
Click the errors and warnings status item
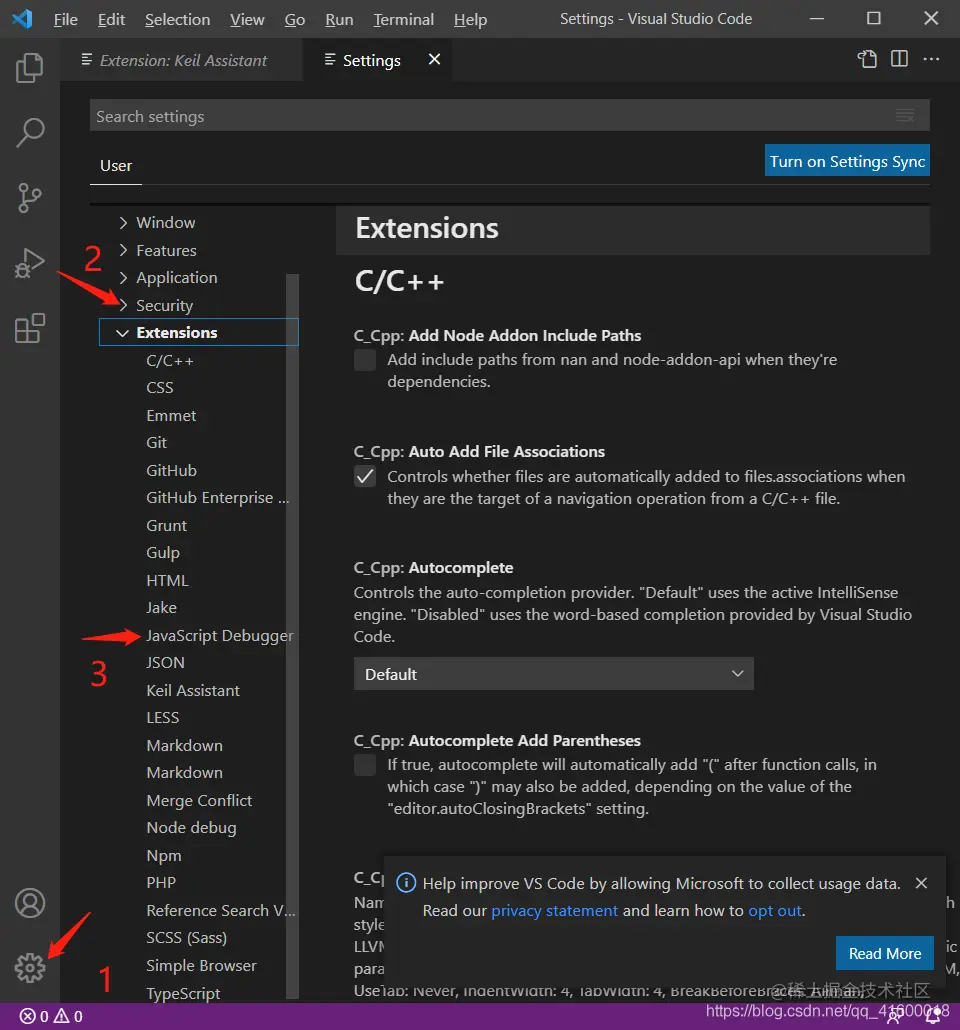tap(51, 1016)
